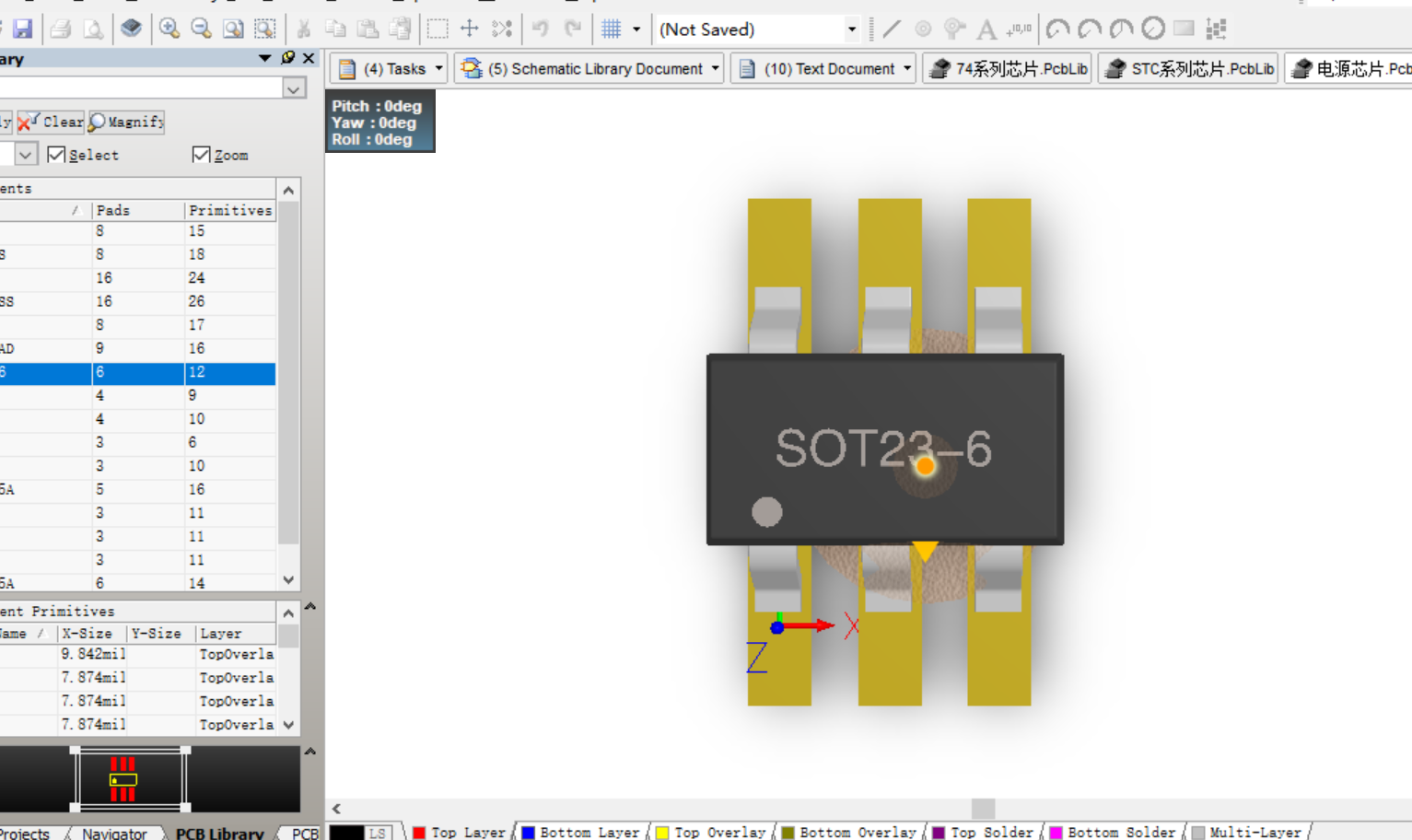The height and width of the screenshot is (840, 1412).
Task: Open the (Not Saved) view configuration dropdown
Action: 852,29
